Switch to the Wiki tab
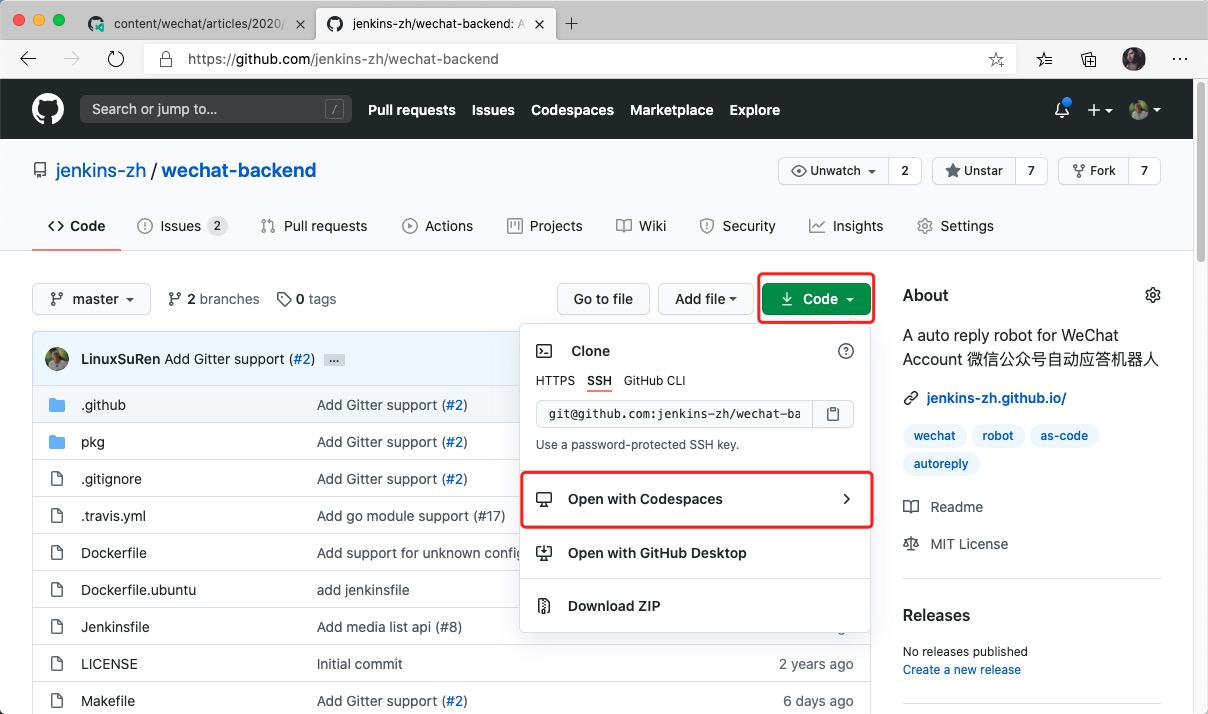 pos(641,226)
